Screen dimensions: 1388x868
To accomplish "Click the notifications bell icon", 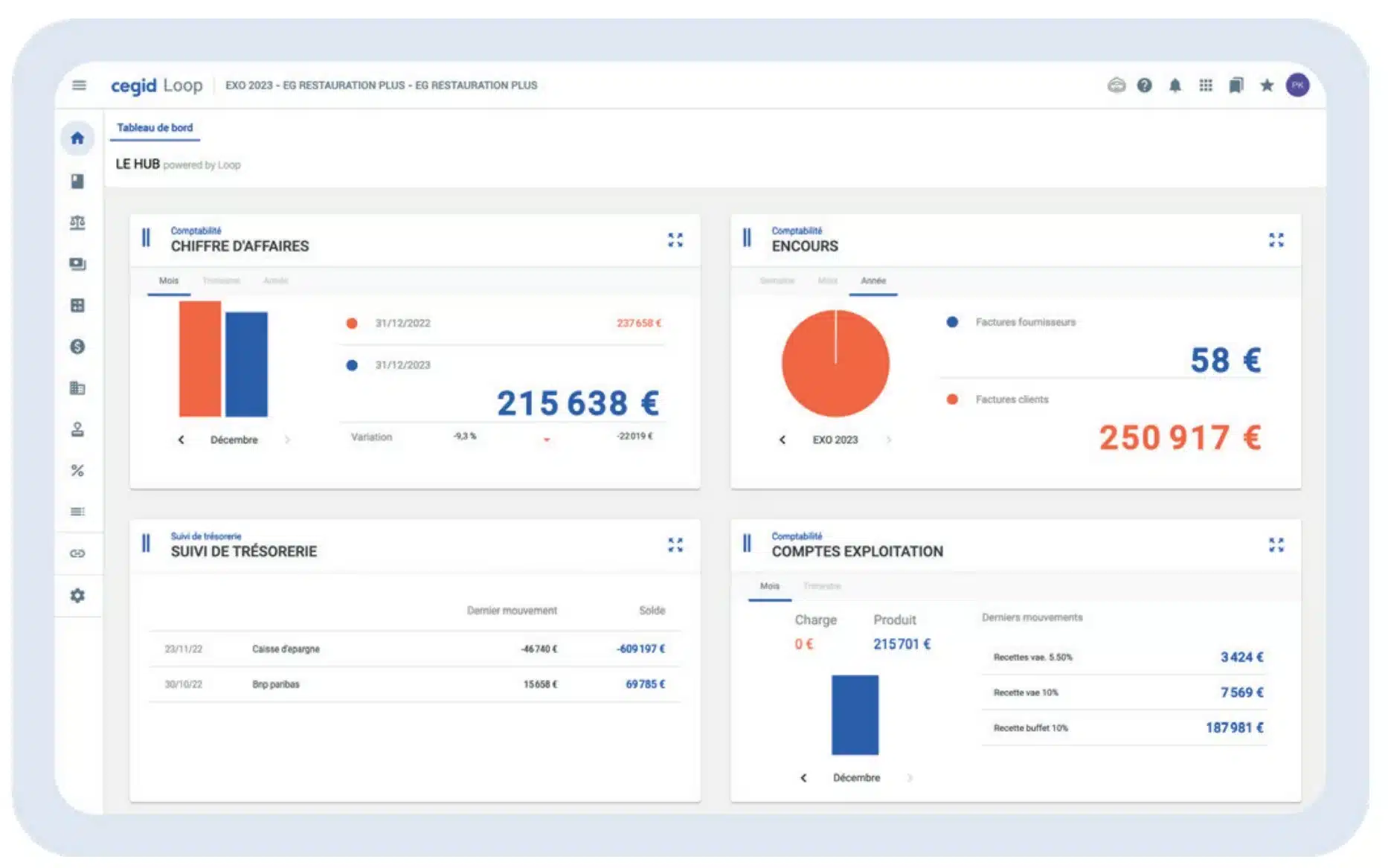I will point(1175,86).
